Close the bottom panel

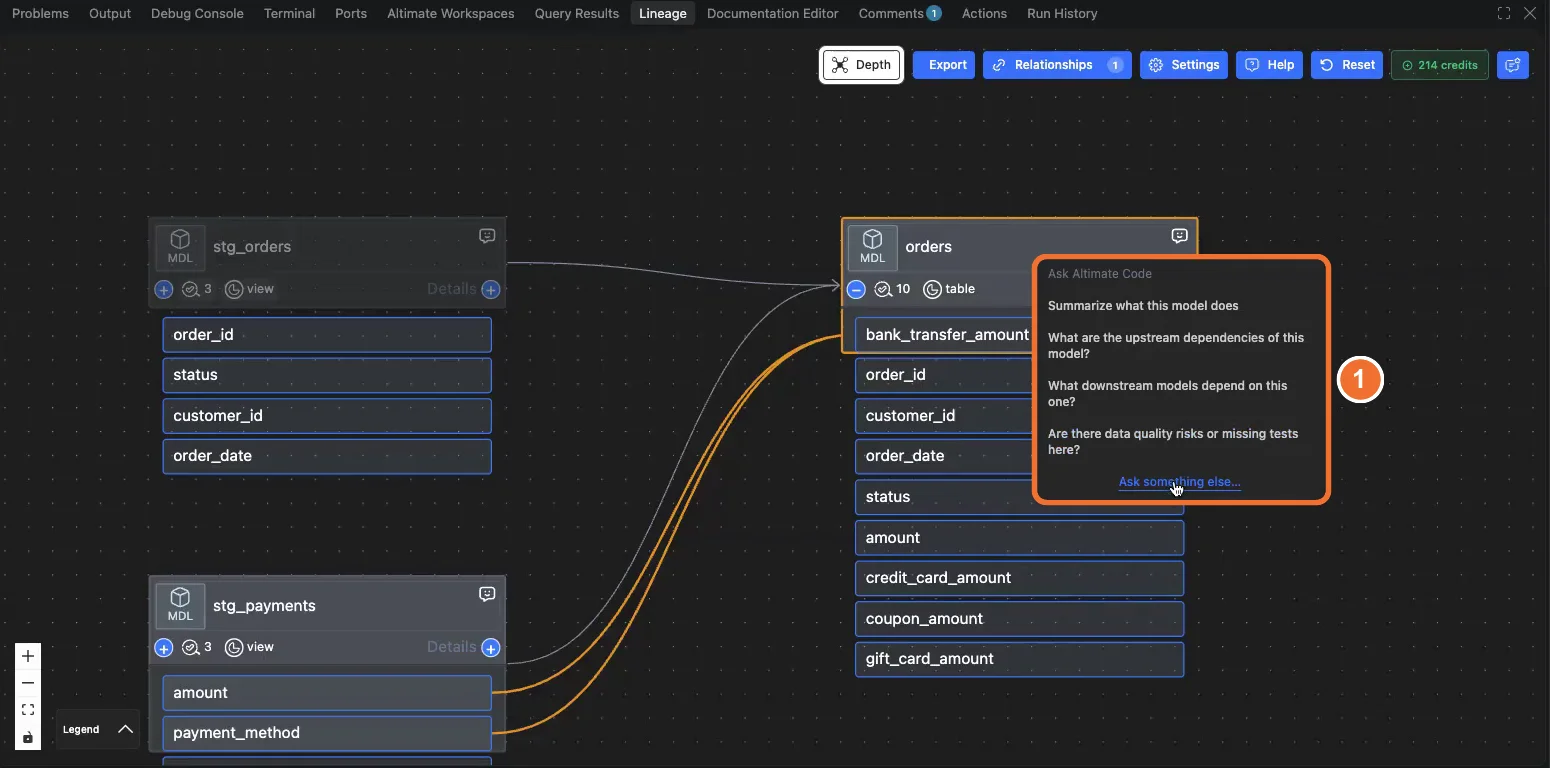[x=1530, y=13]
